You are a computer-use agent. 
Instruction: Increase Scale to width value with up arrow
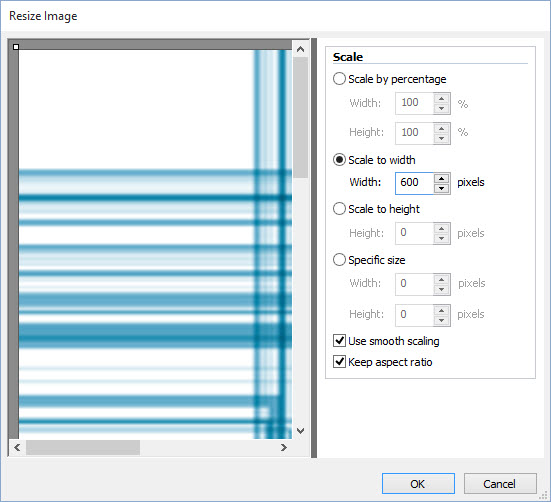pos(441,178)
